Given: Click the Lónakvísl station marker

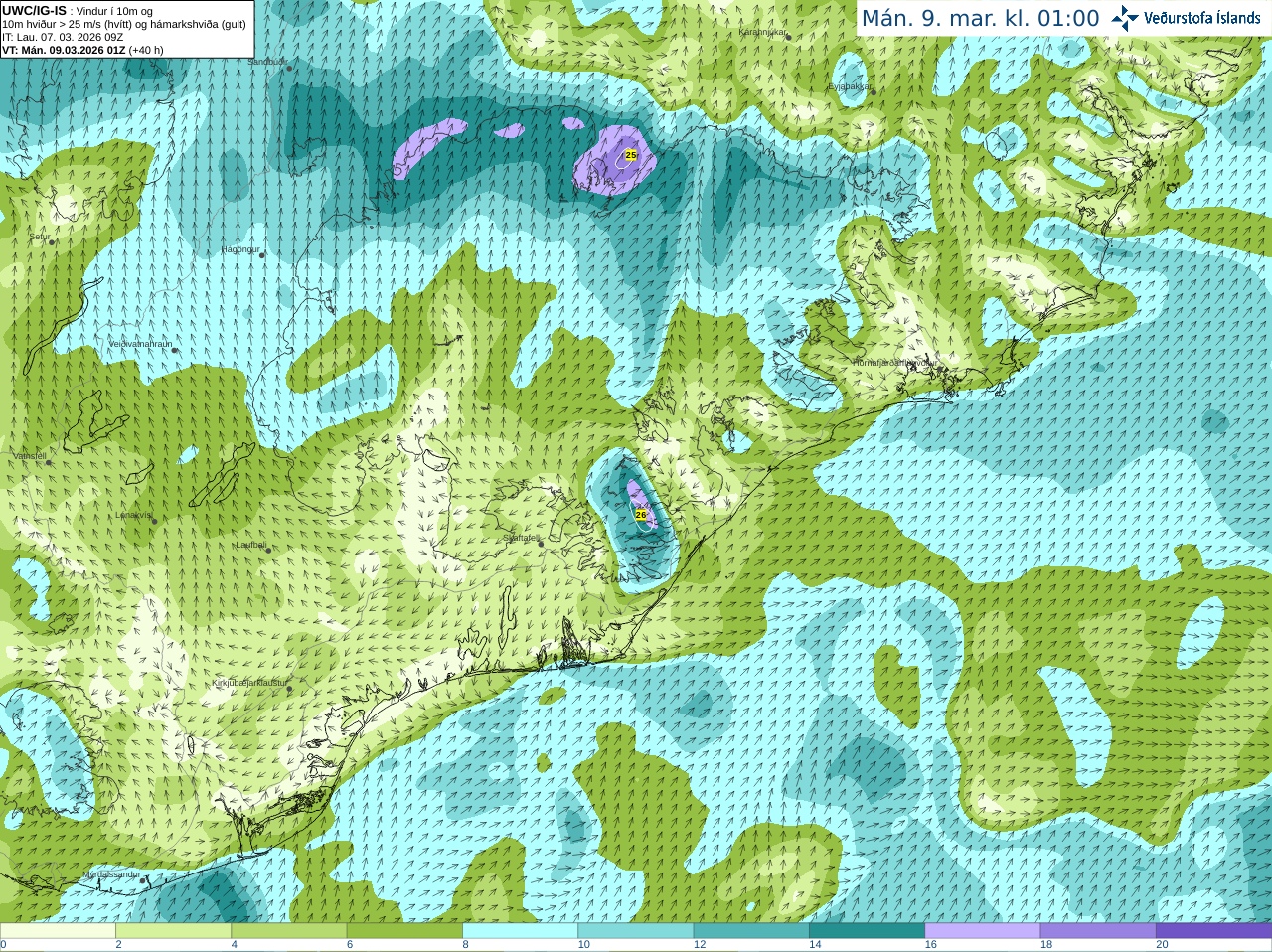Looking at the screenshot, I should 154,521.
